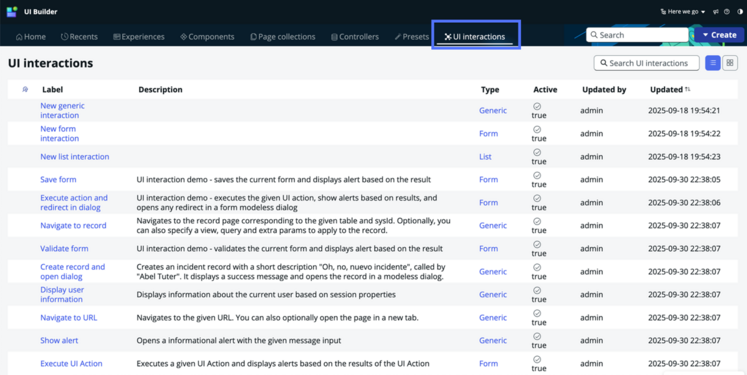Screen dimensions: 747x375
Task: Switch to list view layout
Action: tap(713, 63)
